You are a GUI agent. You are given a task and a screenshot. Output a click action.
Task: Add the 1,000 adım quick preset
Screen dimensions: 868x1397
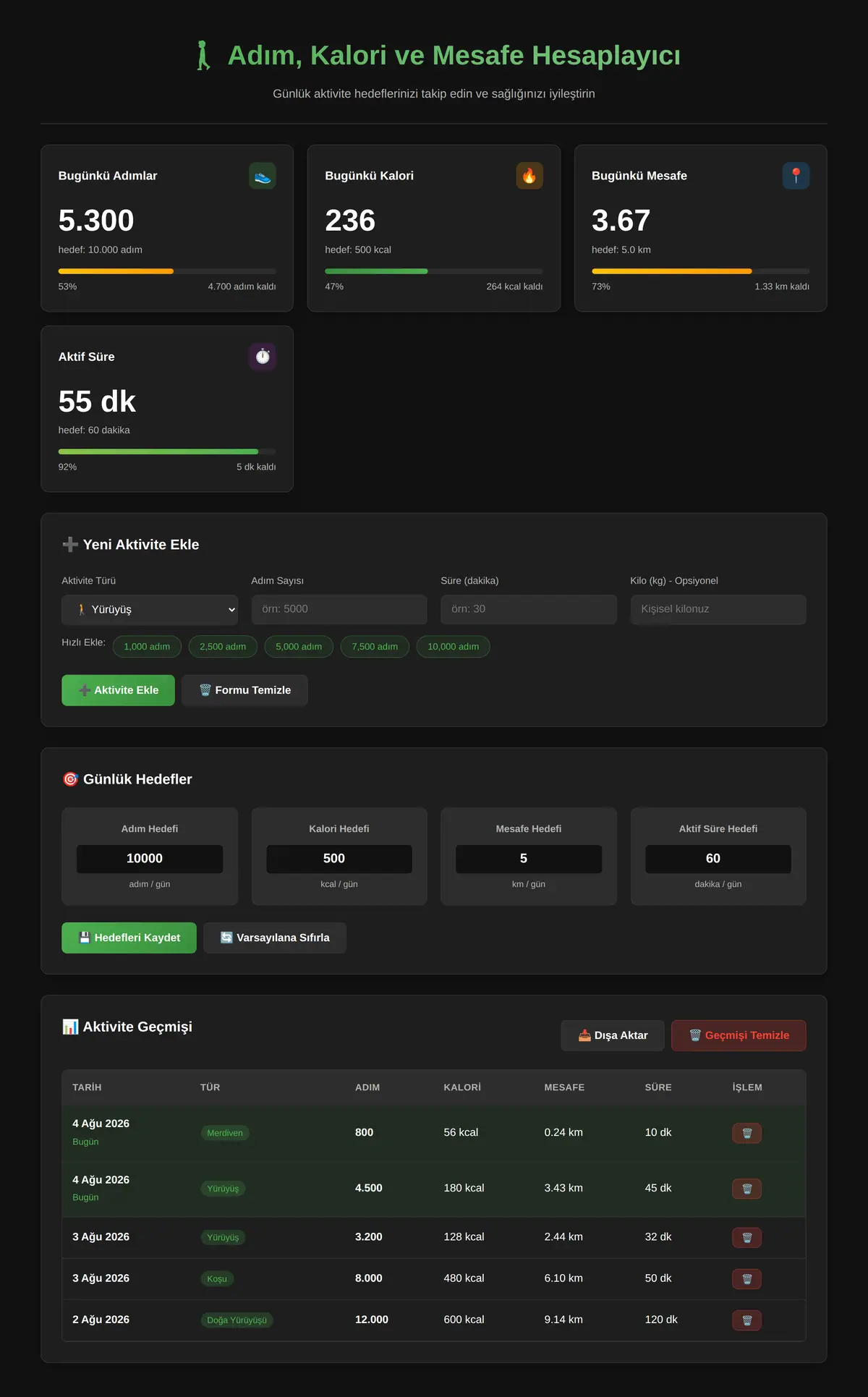(x=147, y=647)
